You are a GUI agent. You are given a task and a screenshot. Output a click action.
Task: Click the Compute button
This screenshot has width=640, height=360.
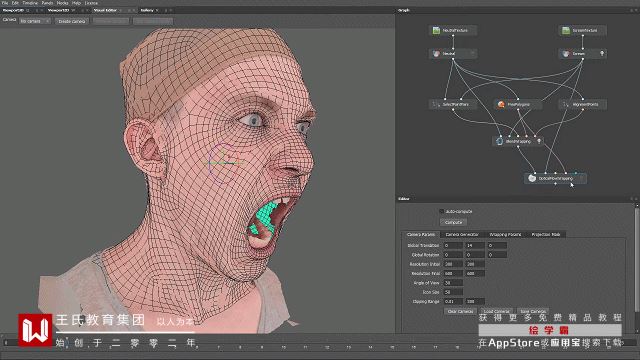453,222
